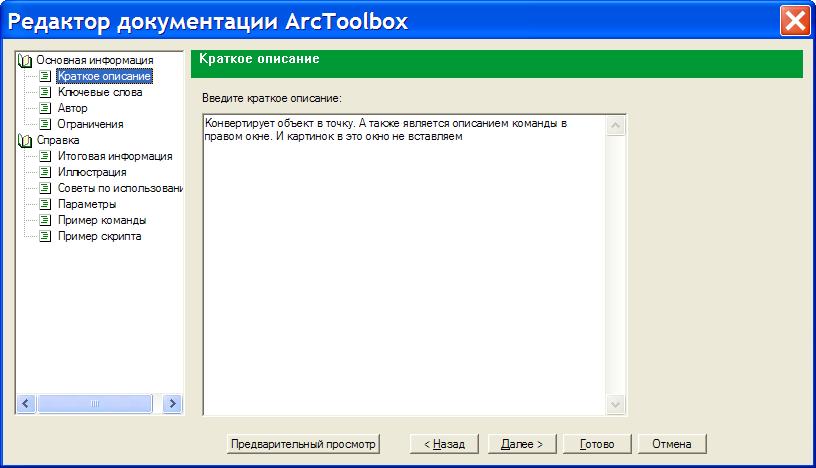816x468 pixels.
Task: Select Краткое описание in the tree
Action: click(x=104, y=76)
